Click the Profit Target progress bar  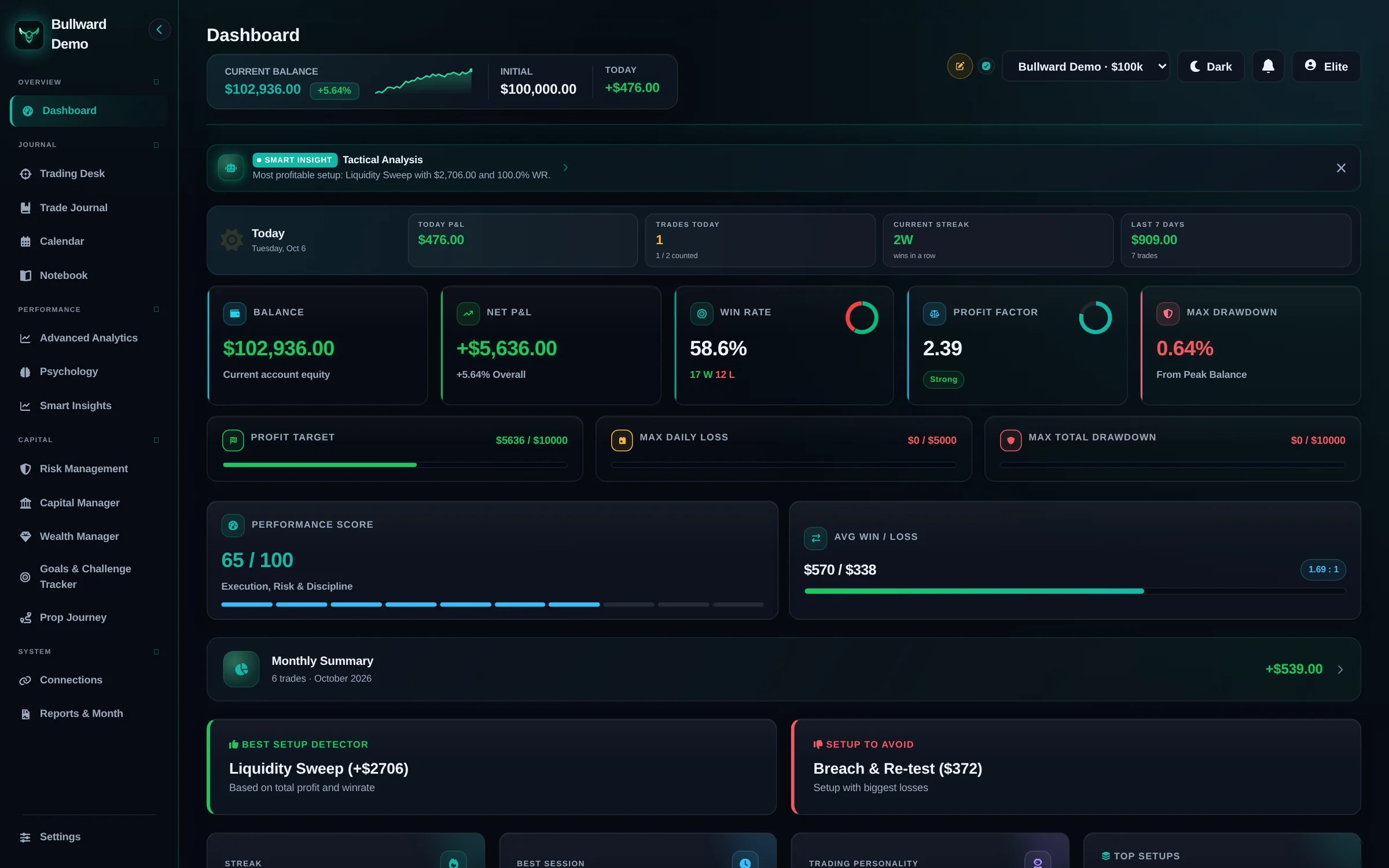[395, 465]
